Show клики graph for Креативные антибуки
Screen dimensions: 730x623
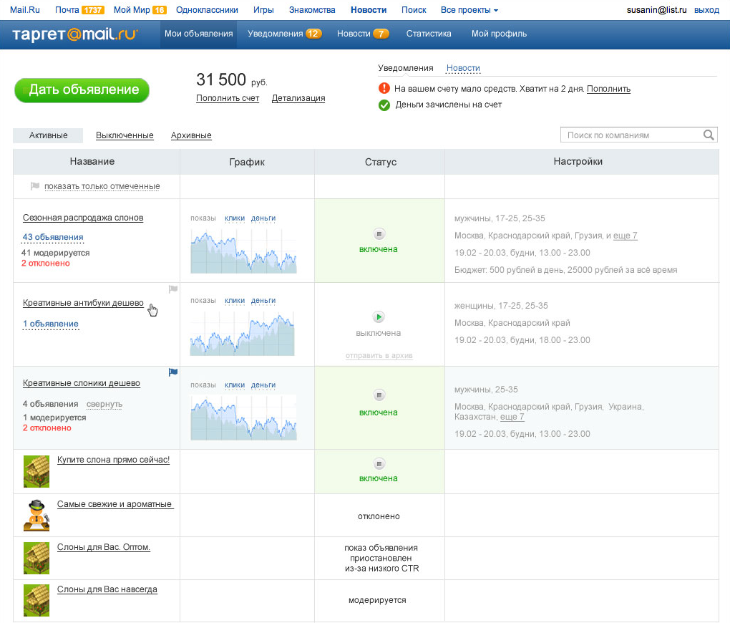tap(235, 300)
